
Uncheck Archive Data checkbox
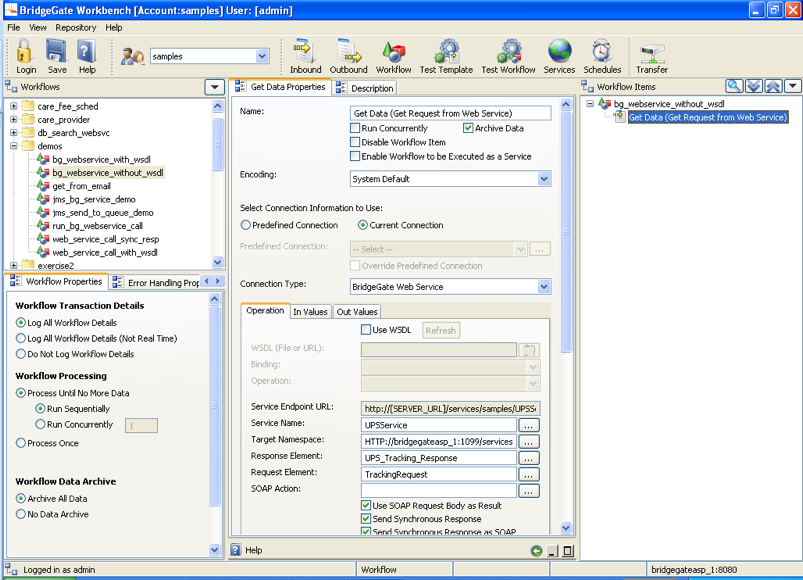click(468, 128)
